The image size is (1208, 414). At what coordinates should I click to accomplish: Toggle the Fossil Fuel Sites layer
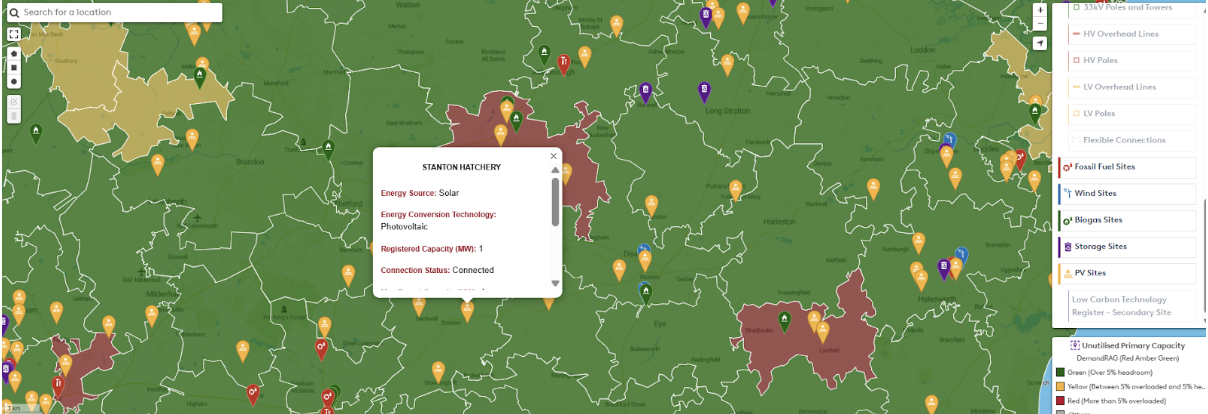(x=1126, y=167)
